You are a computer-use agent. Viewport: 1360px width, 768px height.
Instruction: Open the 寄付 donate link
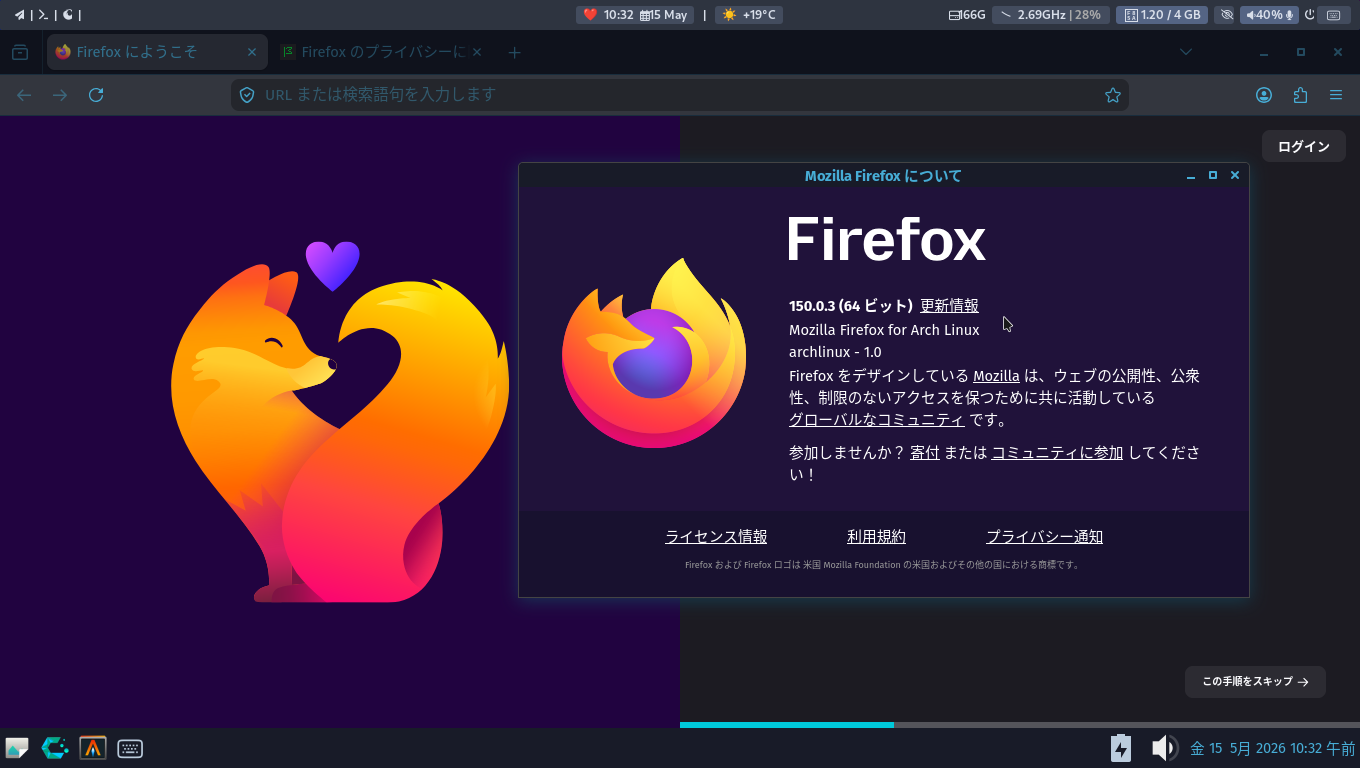coord(924,452)
